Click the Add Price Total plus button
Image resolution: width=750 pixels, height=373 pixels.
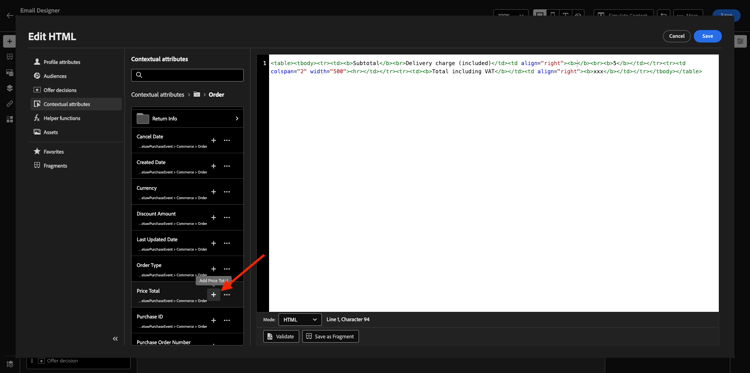pos(213,295)
